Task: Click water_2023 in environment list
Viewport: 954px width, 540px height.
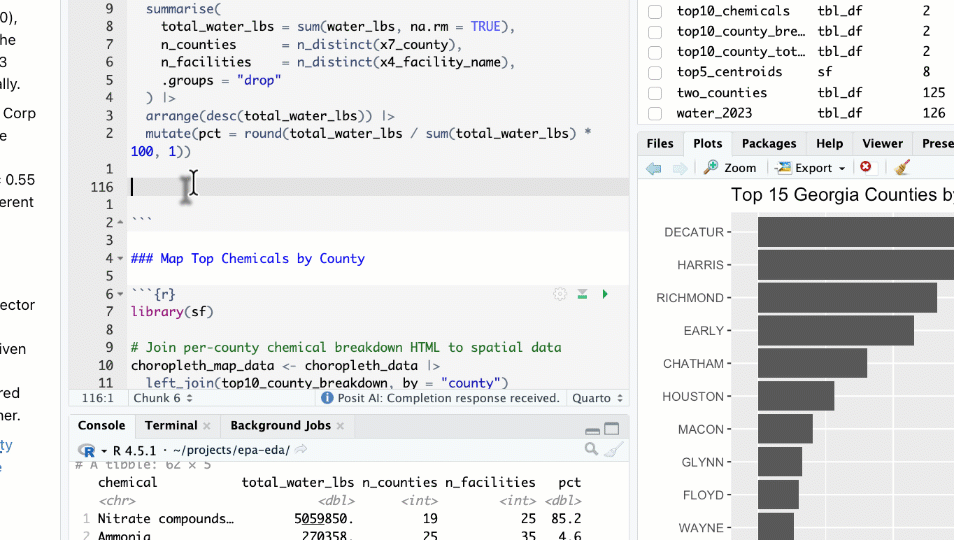Action: pos(714,113)
